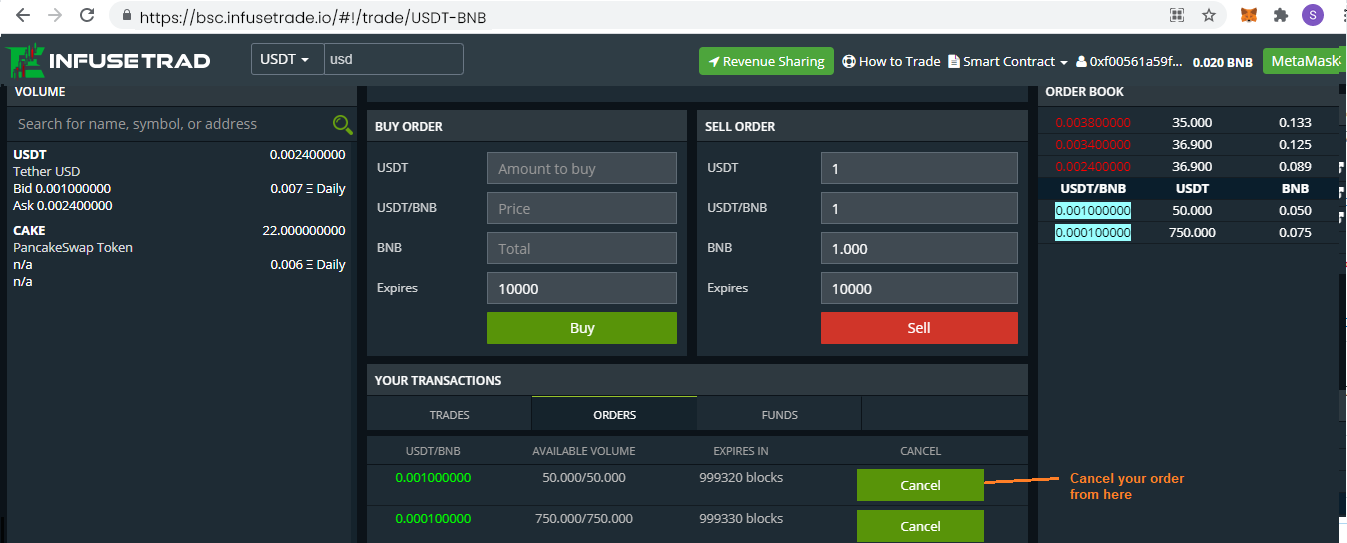Open the How to Trade link
The height and width of the screenshot is (543, 1347).
[x=891, y=61]
